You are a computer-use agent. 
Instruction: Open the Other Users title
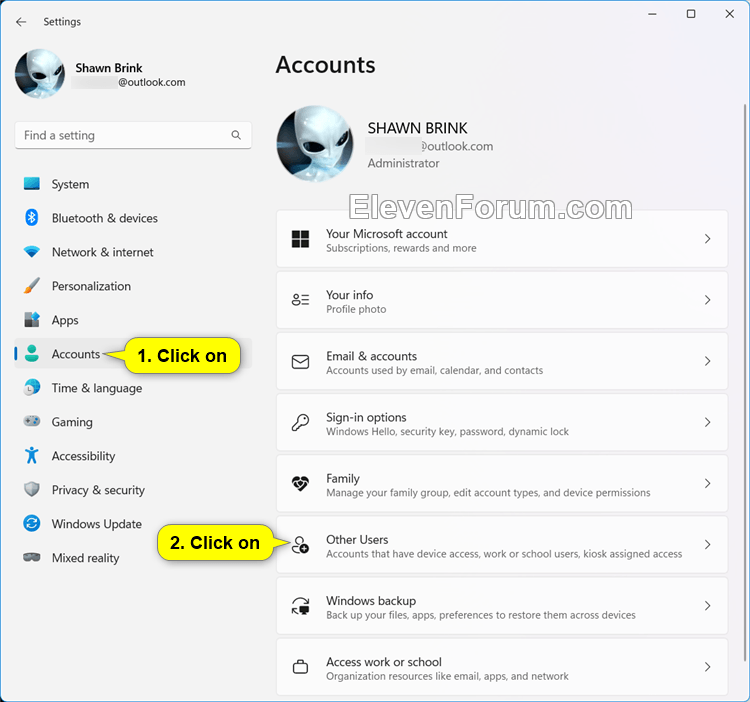pos(357,540)
